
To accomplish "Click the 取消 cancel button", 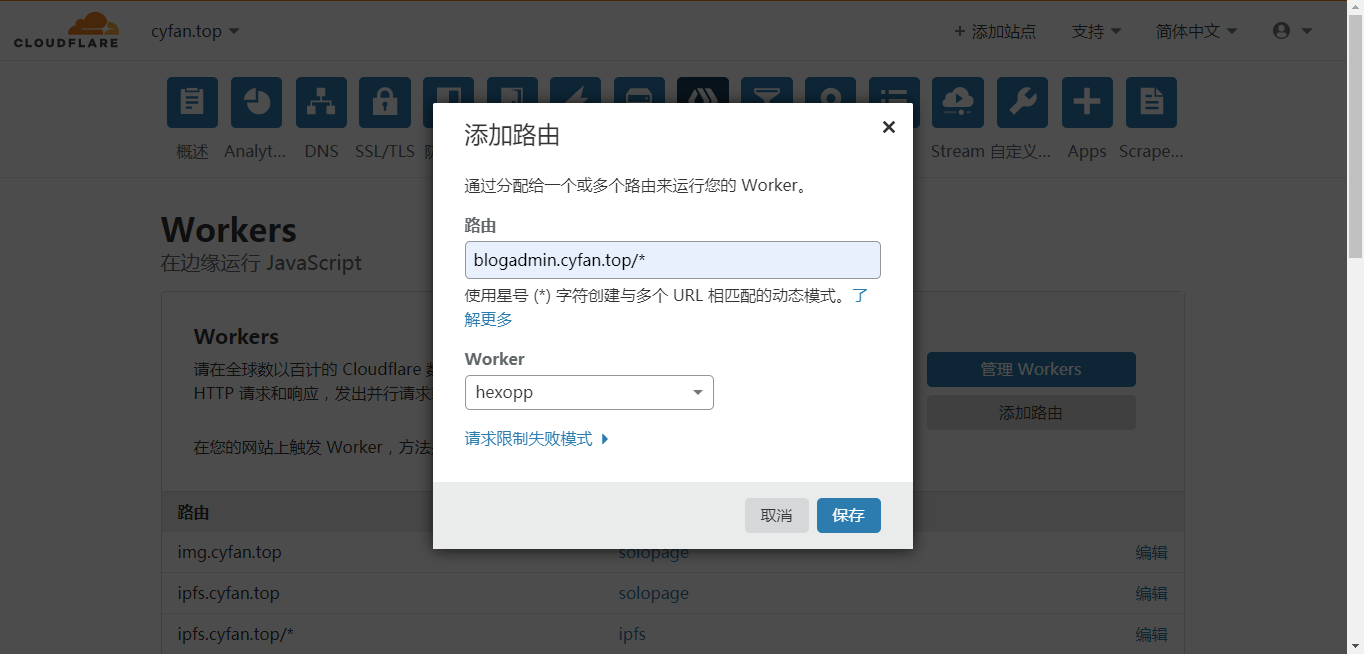I will pyautogui.click(x=776, y=515).
